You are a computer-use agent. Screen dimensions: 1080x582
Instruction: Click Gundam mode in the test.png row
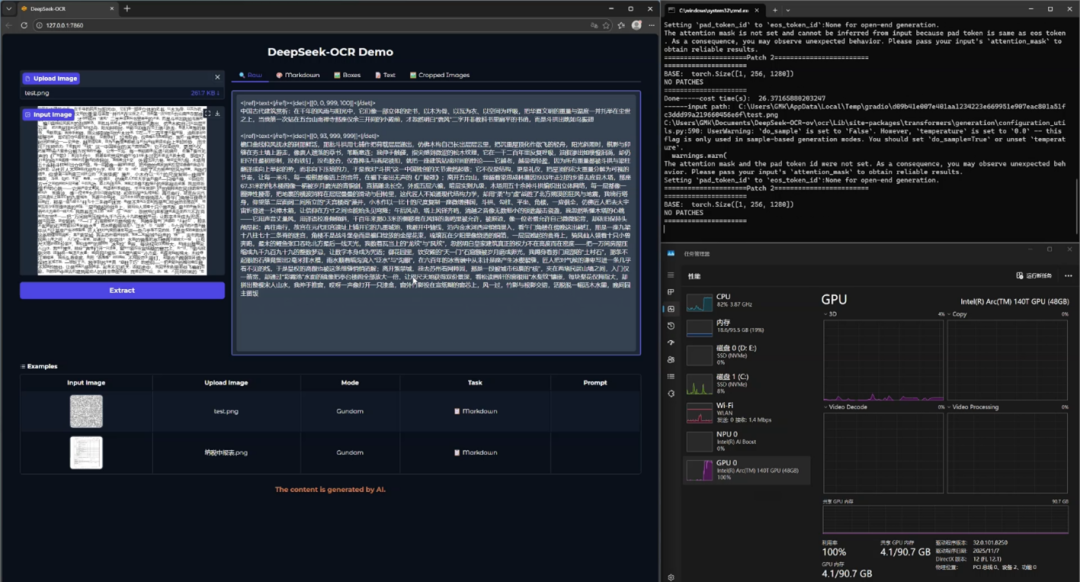click(x=350, y=411)
